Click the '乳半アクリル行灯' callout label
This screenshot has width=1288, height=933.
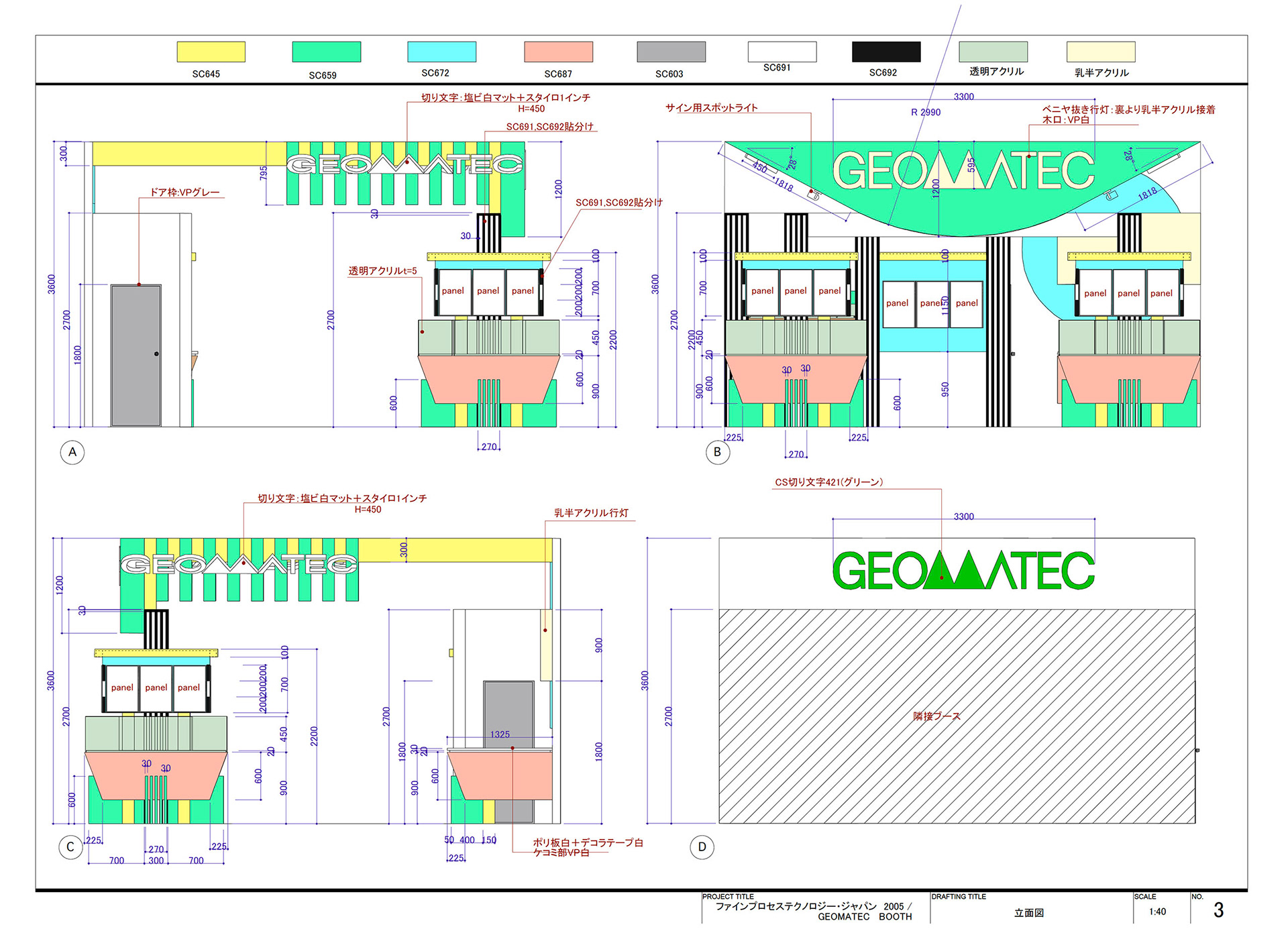[x=591, y=513]
